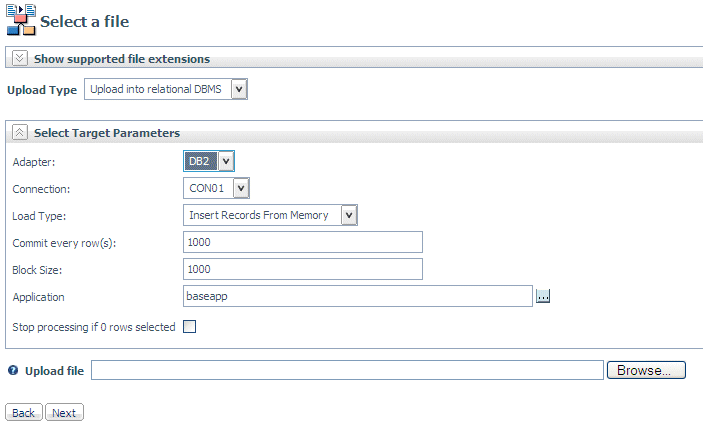This screenshot has height=423, width=703.
Task: Click the Select a file wizard icon
Action: [x=21, y=20]
